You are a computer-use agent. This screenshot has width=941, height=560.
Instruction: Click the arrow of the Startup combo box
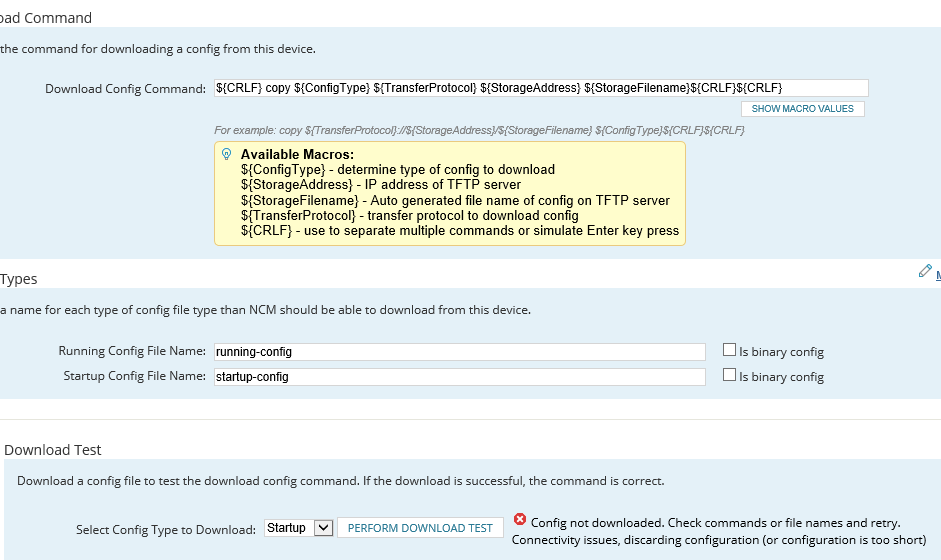tap(323, 528)
